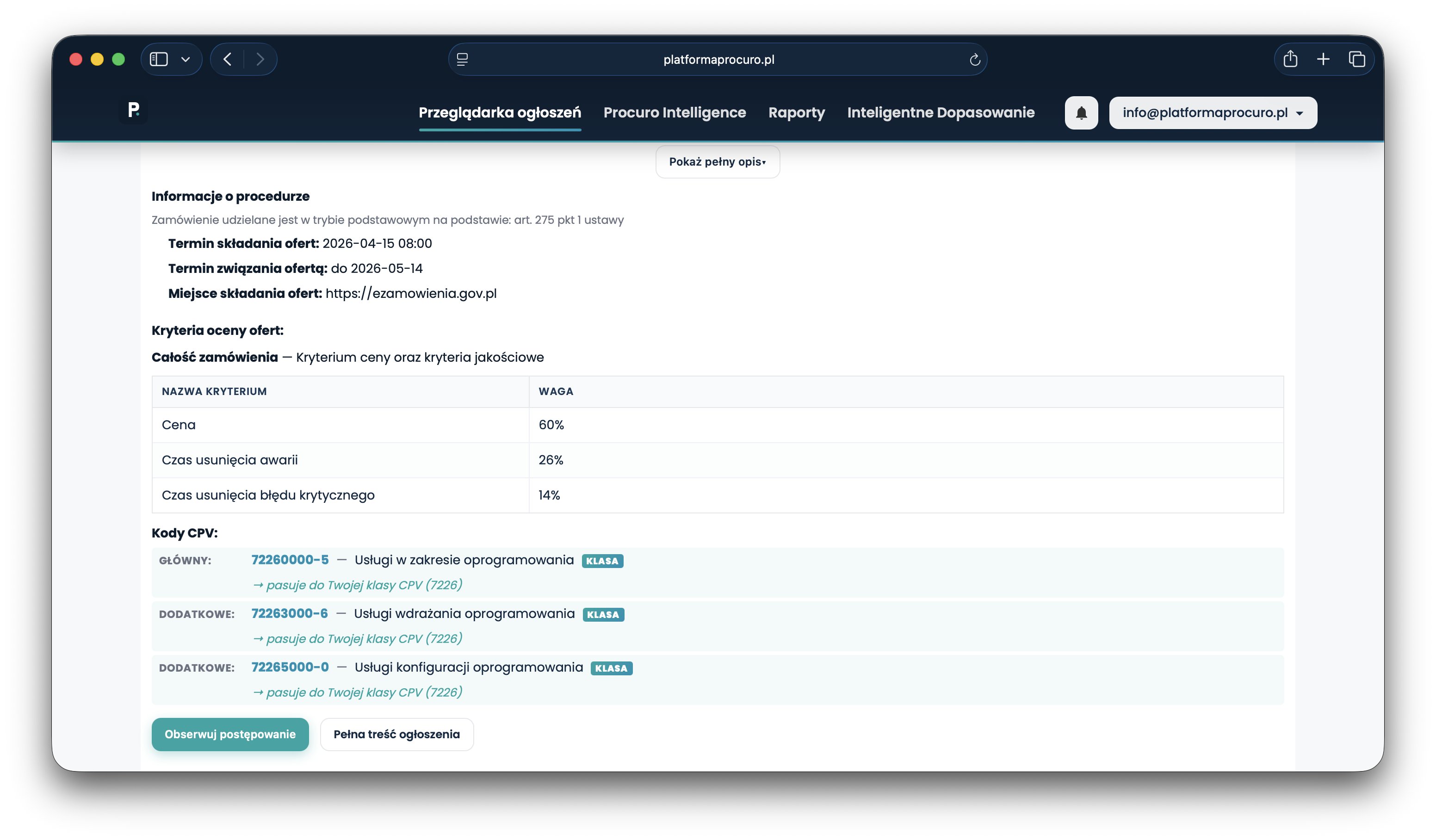Screen dimensions: 1436x840
Task: Click the page settings icon in address bar
Action: click(x=463, y=59)
